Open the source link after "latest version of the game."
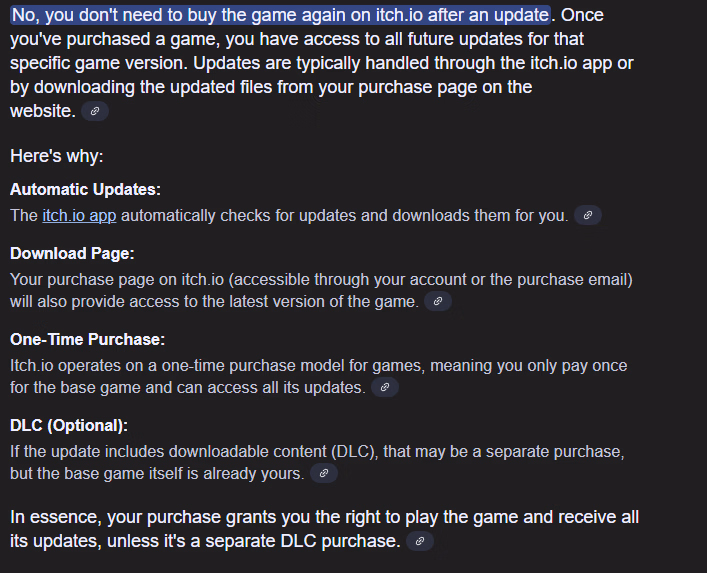Viewport: 707px width, 573px height. (438, 301)
